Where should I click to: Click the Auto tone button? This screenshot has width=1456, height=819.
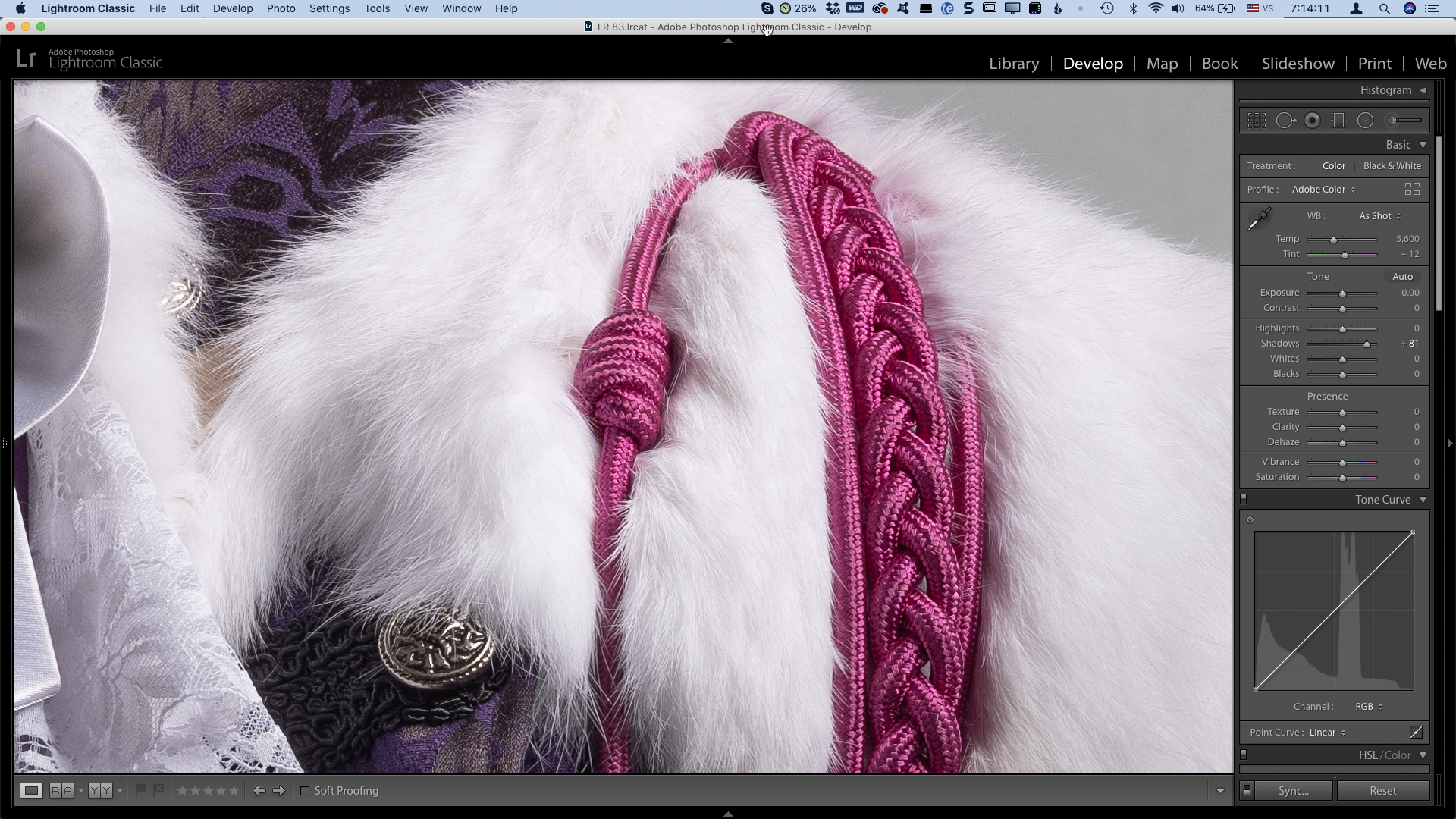tap(1402, 277)
